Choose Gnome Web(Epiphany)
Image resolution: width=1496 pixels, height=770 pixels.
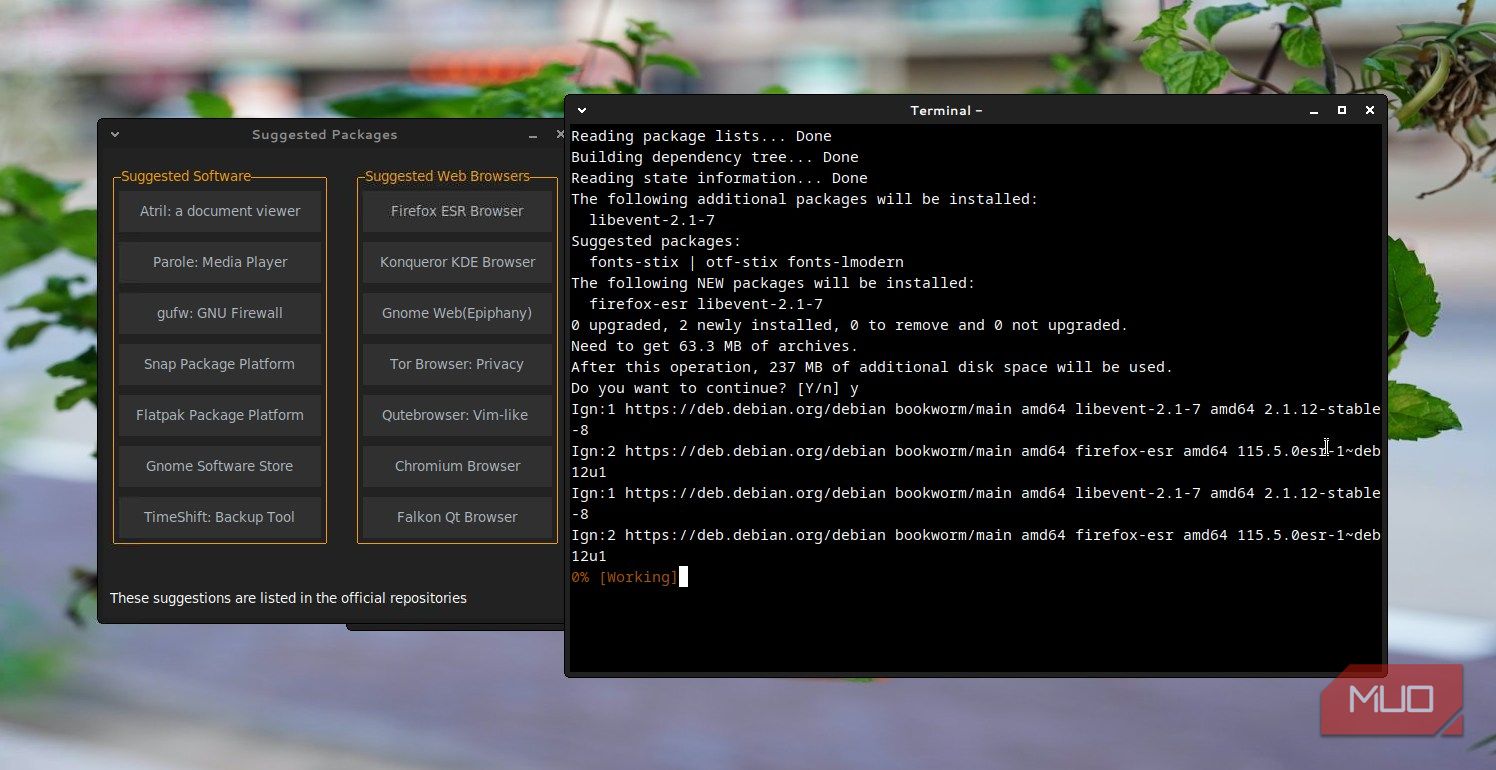[x=457, y=313]
